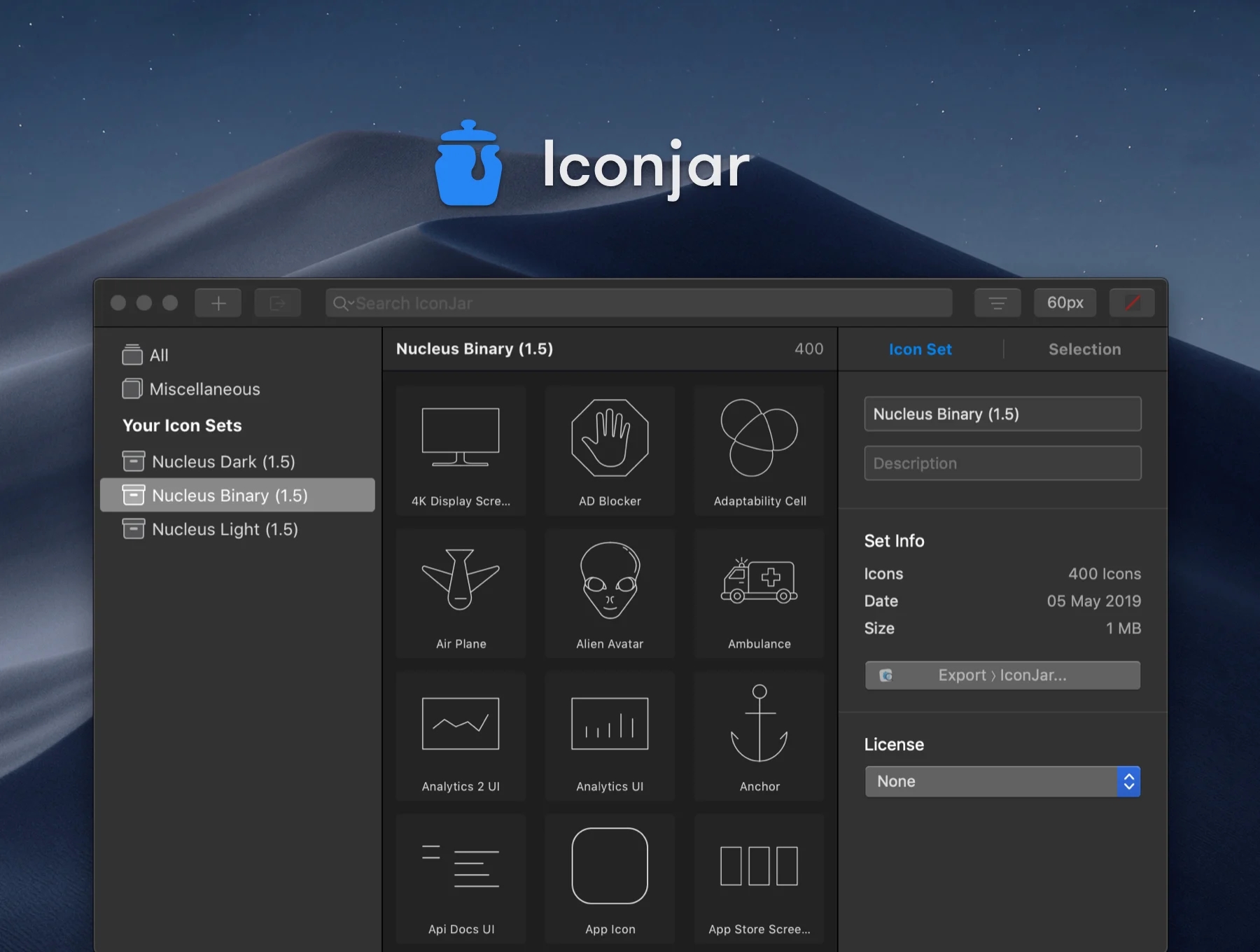Select the AD Blocker hand icon
The image size is (1260, 952).
click(x=610, y=451)
